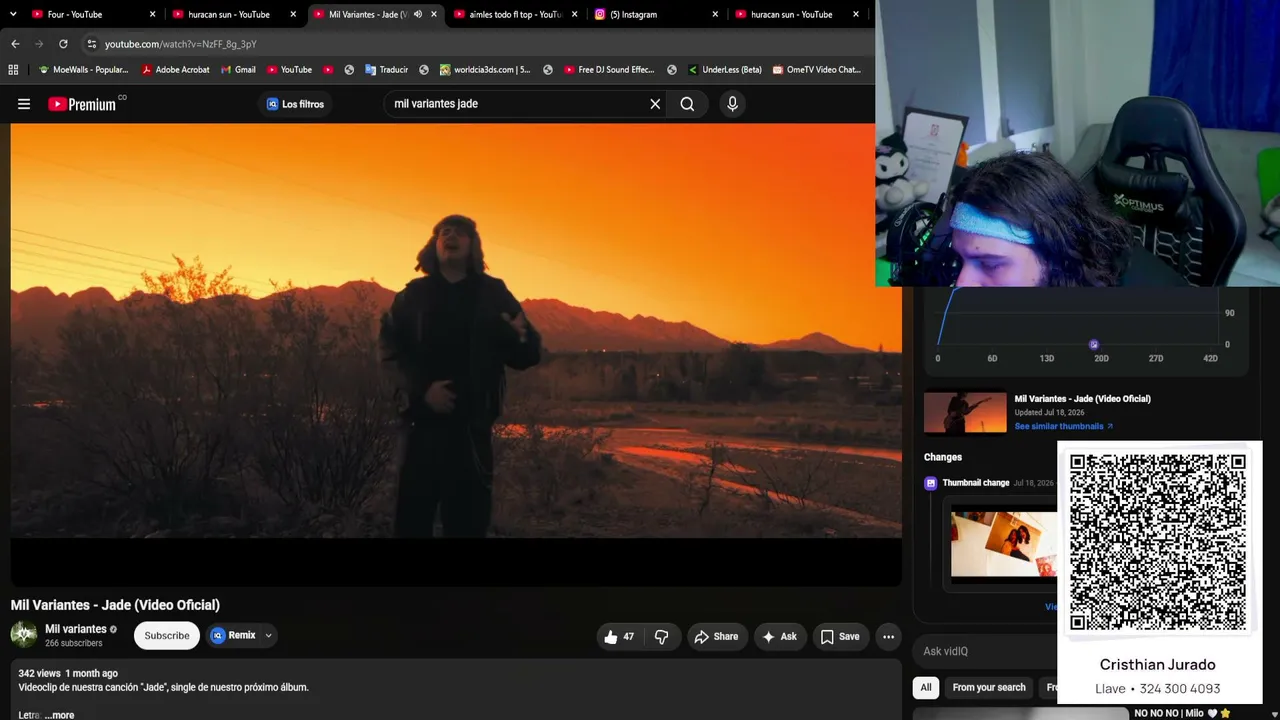The image size is (1280, 720).
Task: Click the purple Thumbnail change icon
Action: click(931, 483)
